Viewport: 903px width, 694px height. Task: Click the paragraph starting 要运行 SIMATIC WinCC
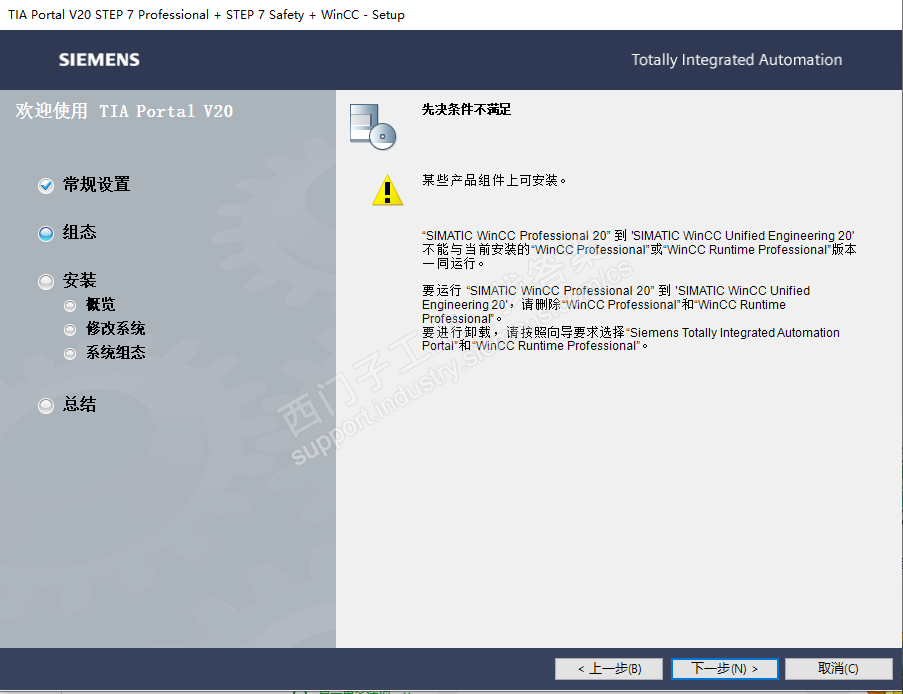[616, 304]
